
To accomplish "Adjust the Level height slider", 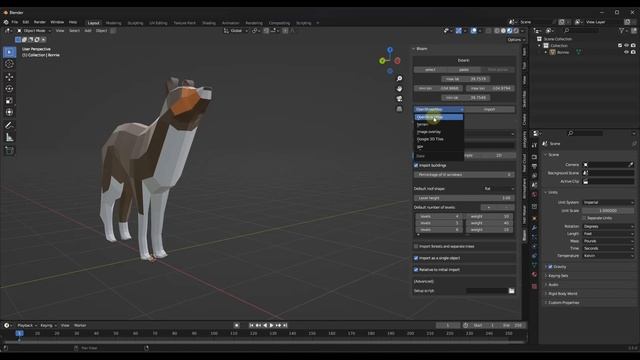I will pyautogui.click(x=464, y=198).
